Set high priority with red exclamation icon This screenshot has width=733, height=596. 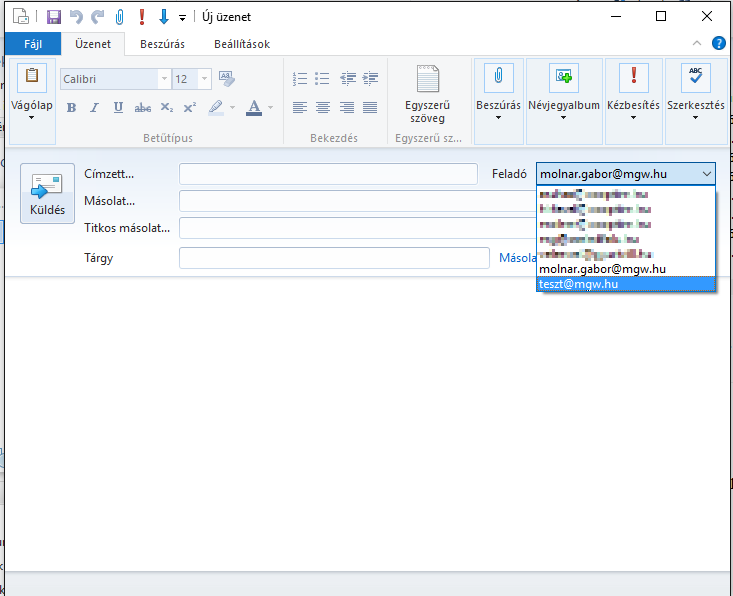pyautogui.click(x=142, y=17)
